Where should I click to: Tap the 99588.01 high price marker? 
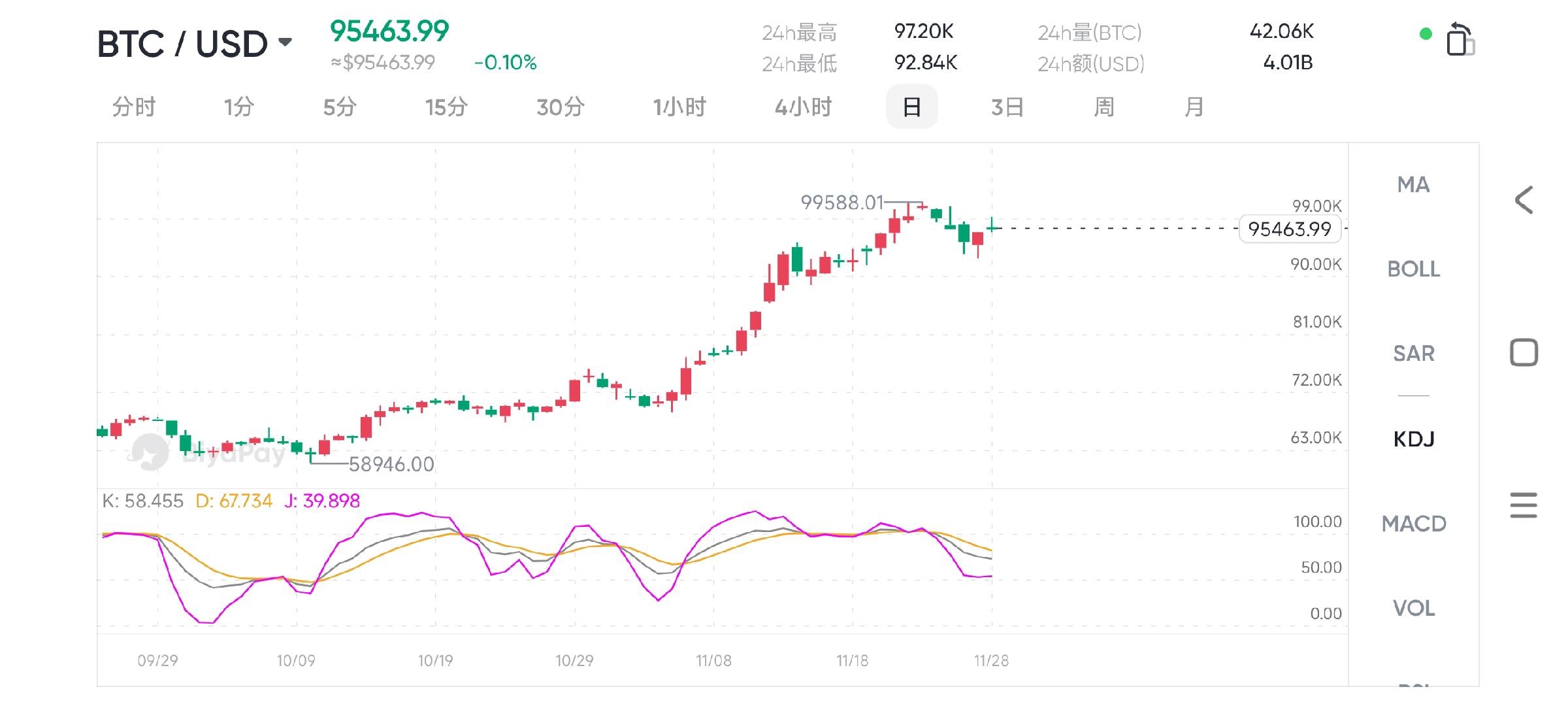pyautogui.click(x=841, y=203)
